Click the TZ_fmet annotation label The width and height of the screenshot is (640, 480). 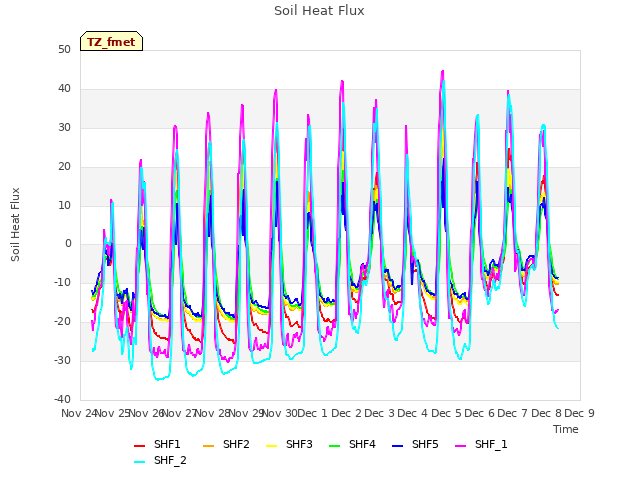click(111, 42)
